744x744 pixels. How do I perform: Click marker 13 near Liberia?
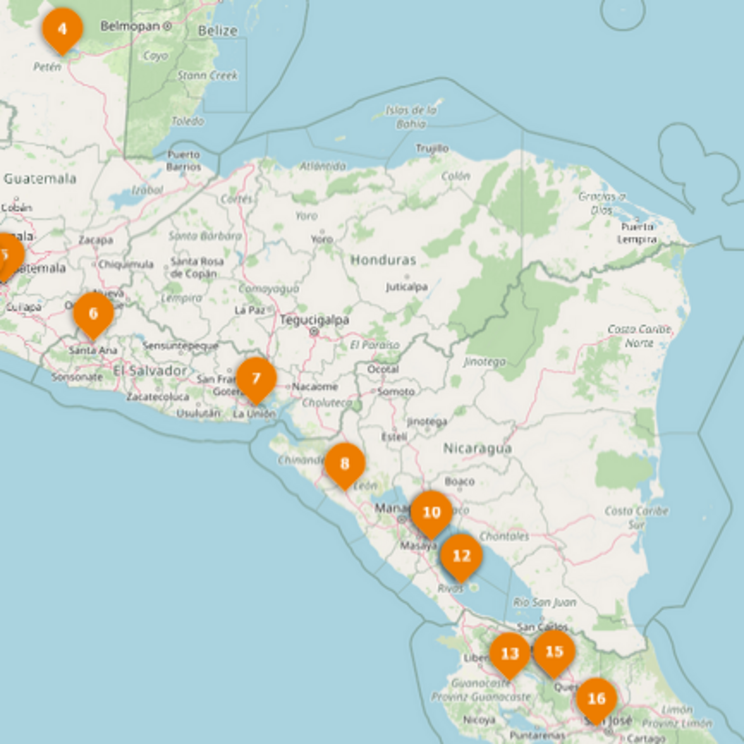510,656
